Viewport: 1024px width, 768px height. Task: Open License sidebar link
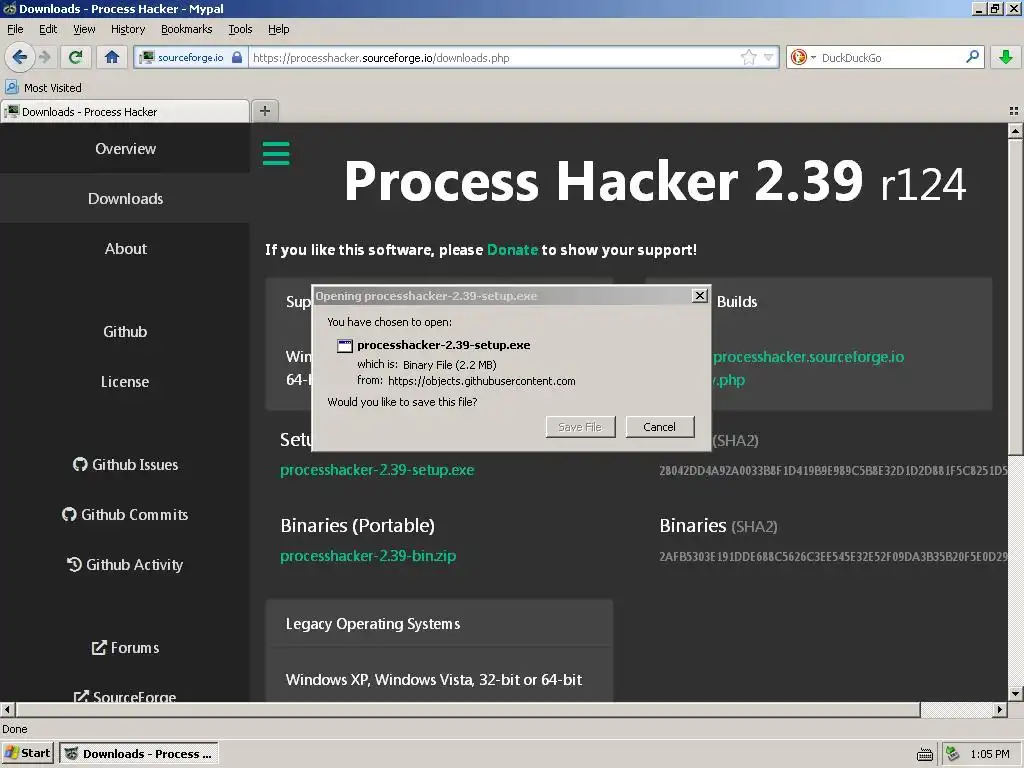(x=125, y=381)
